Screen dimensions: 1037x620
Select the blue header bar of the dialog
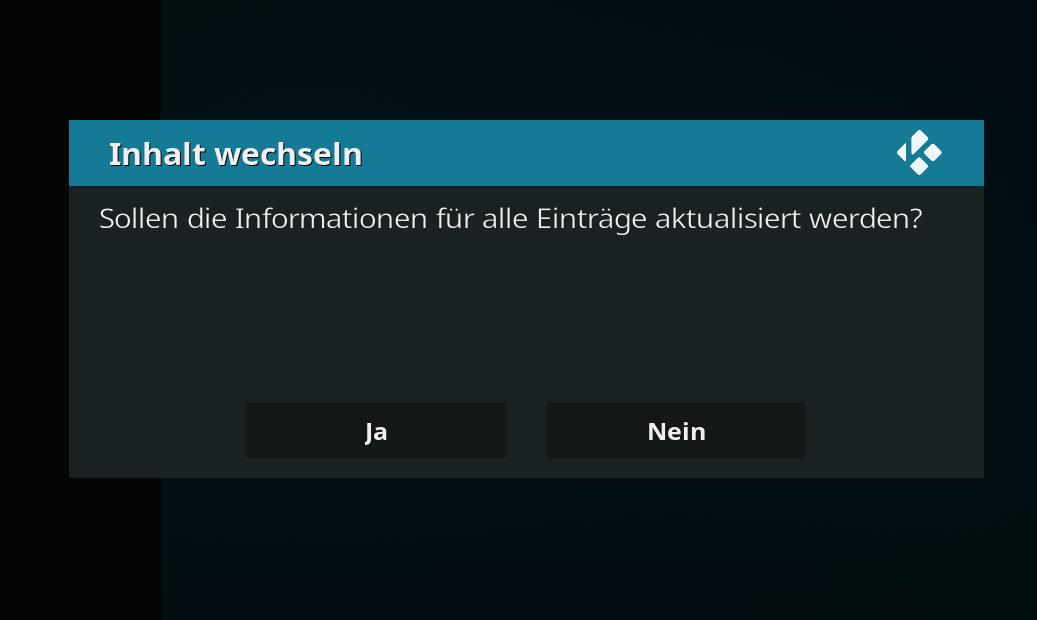[526, 153]
